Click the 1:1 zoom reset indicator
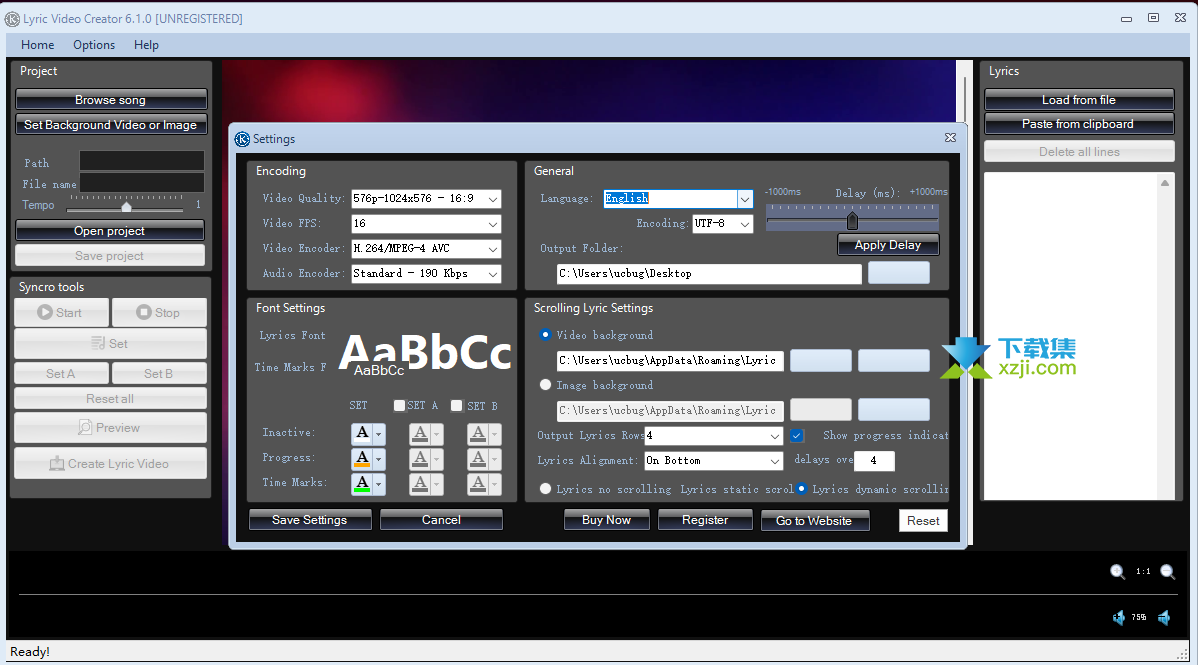Viewport: 1198px width, 665px height. pos(1143,571)
